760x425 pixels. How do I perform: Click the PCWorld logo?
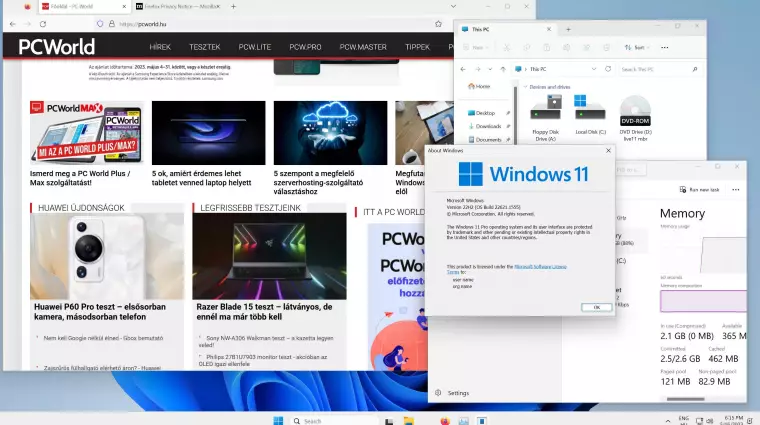57,47
